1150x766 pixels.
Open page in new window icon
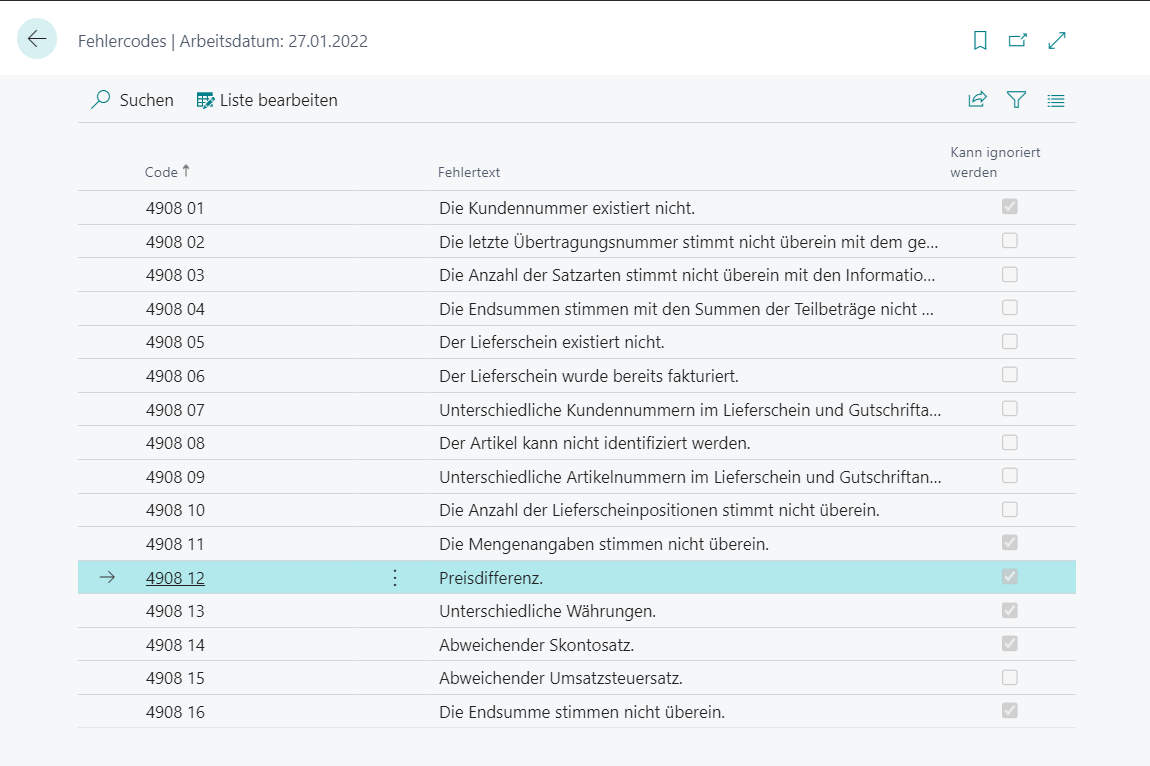tap(1018, 41)
